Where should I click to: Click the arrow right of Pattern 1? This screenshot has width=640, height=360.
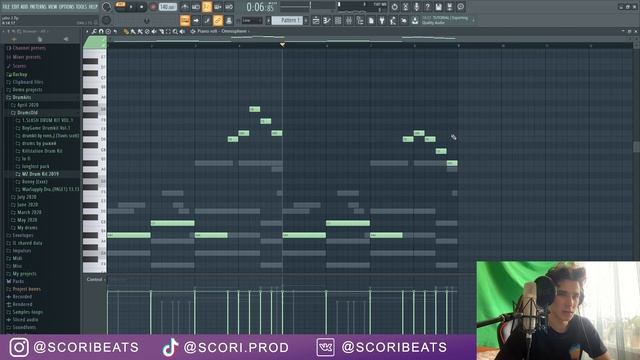click(306, 20)
